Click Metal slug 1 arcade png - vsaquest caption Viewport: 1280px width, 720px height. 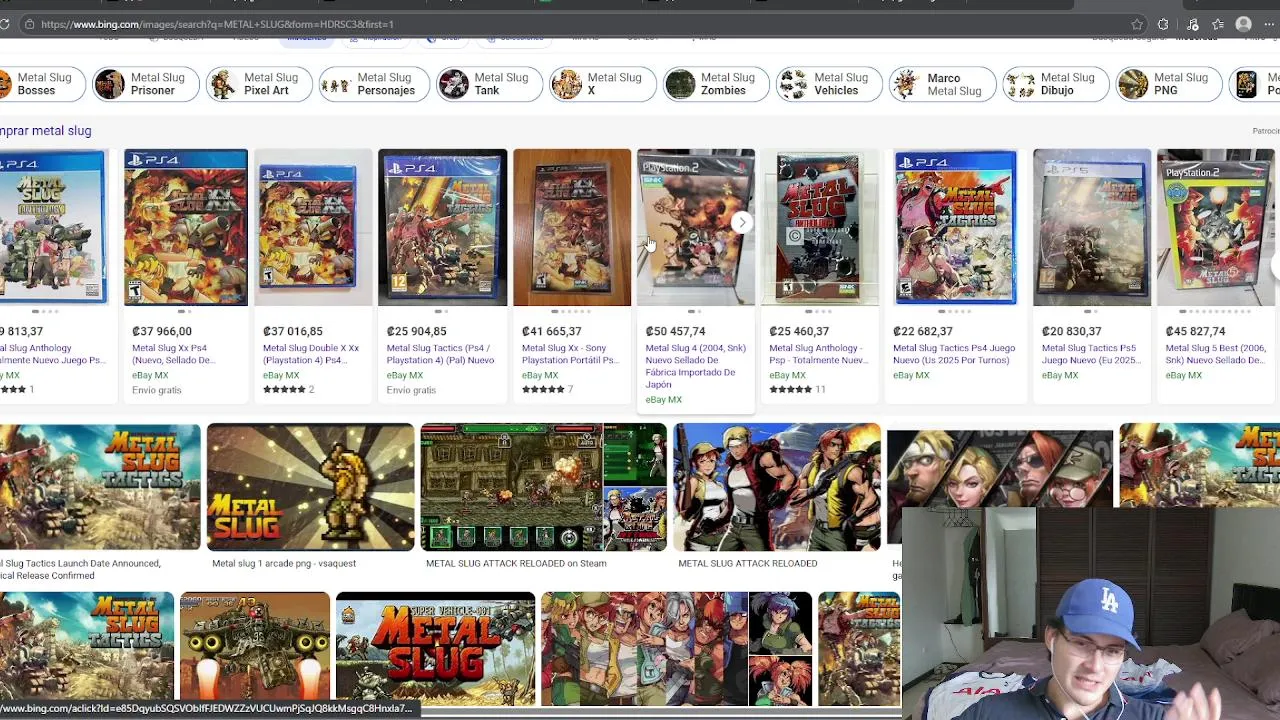pyautogui.click(x=284, y=563)
